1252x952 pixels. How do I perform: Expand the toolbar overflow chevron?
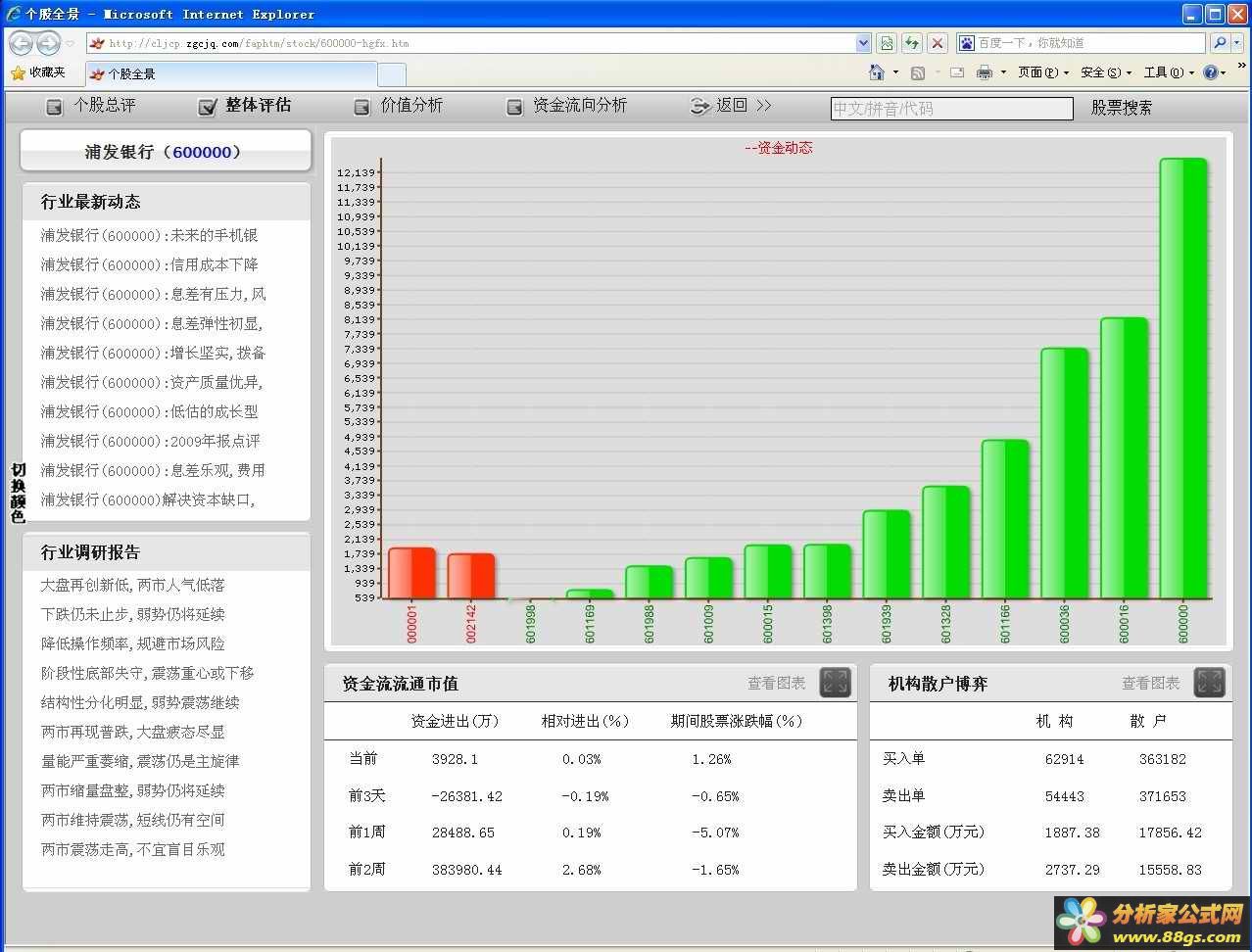pos(1241,67)
